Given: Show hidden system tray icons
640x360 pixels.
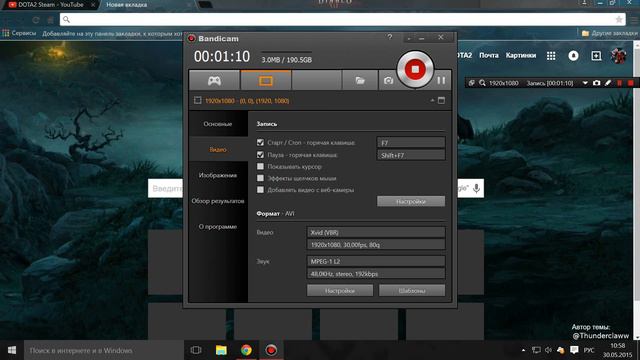Looking at the screenshot, I should point(523,350).
